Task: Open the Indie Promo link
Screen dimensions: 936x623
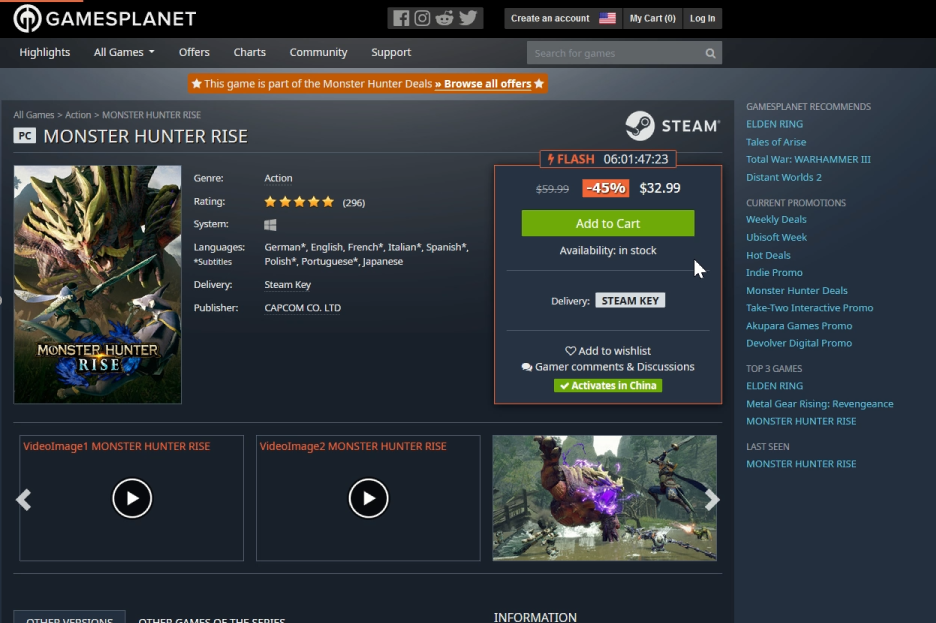Action: (x=774, y=273)
